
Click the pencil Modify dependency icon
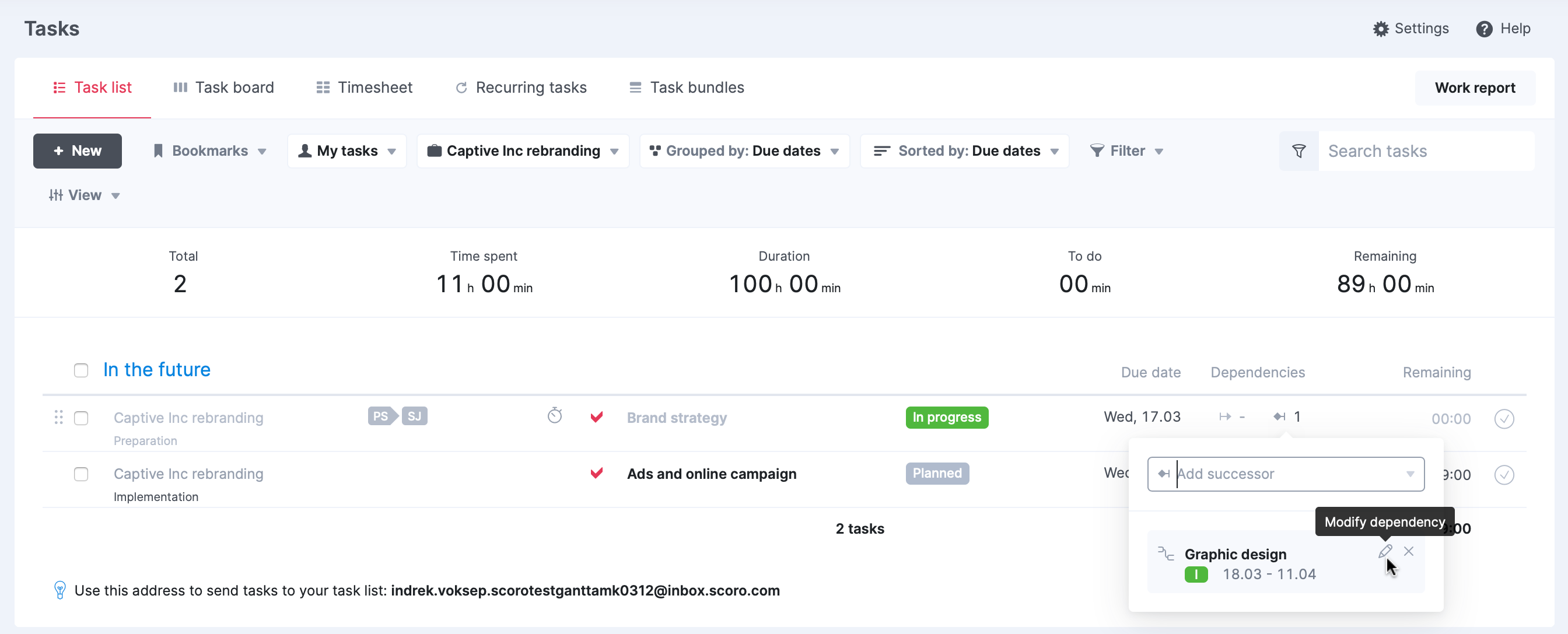click(x=1385, y=551)
